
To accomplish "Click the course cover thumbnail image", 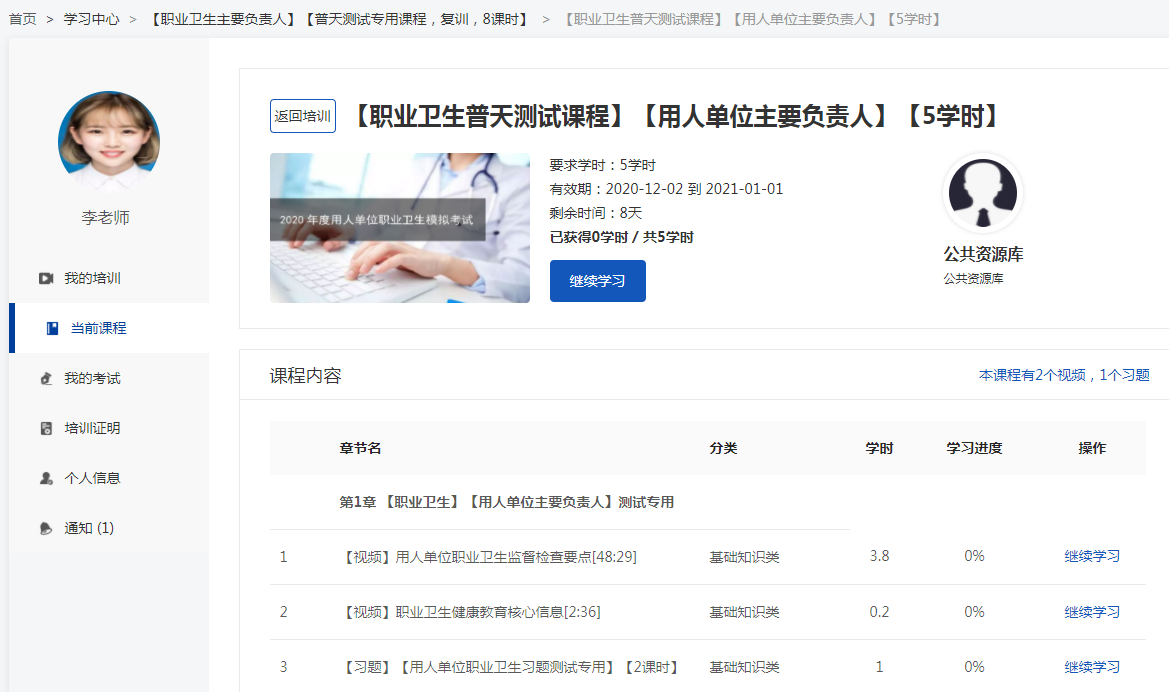I will [x=399, y=228].
